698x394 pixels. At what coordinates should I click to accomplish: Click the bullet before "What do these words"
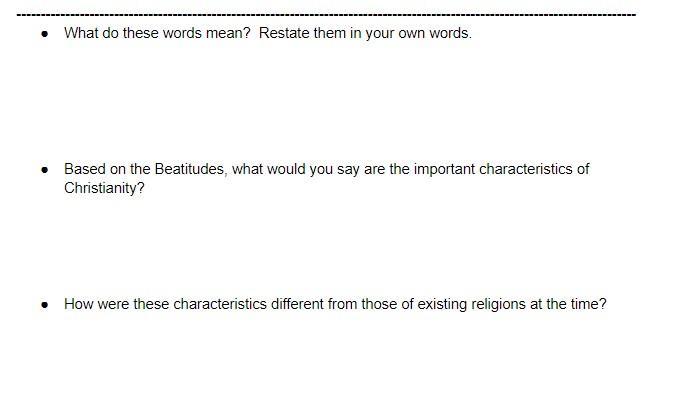(x=45, y=34)
